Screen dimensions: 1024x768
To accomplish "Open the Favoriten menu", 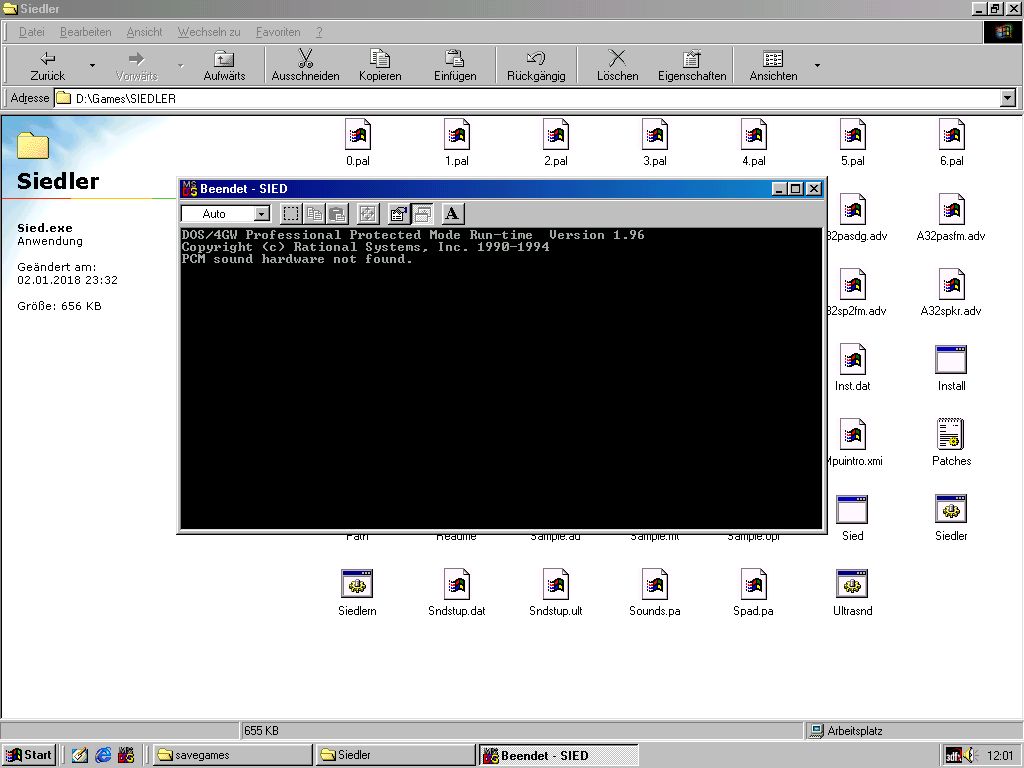I will (278, 32).
